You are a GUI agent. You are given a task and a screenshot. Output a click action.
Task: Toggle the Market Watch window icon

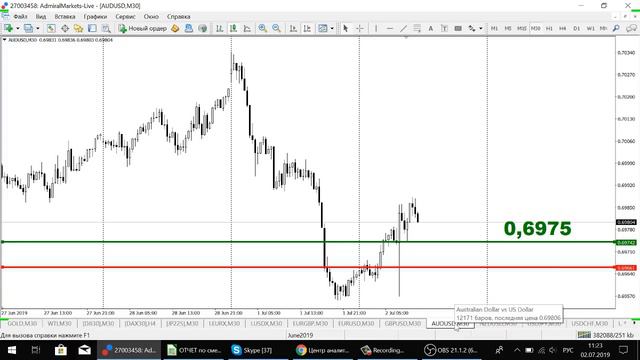(51, 28)
